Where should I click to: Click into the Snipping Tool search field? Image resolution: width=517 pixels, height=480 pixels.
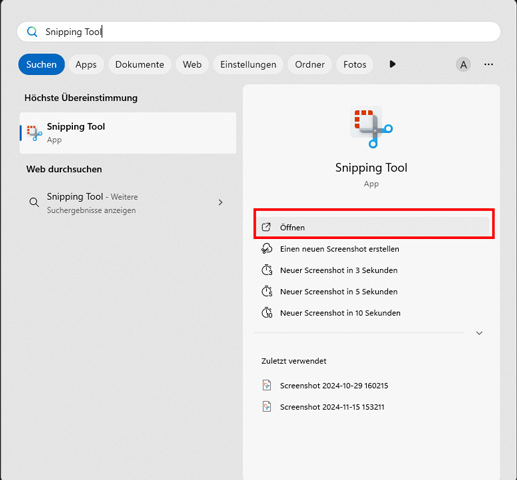(258, 32)
